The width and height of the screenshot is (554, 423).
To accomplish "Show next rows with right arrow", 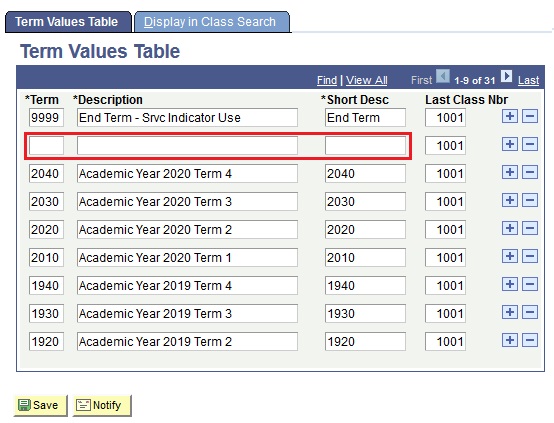I will click(506, 76).
